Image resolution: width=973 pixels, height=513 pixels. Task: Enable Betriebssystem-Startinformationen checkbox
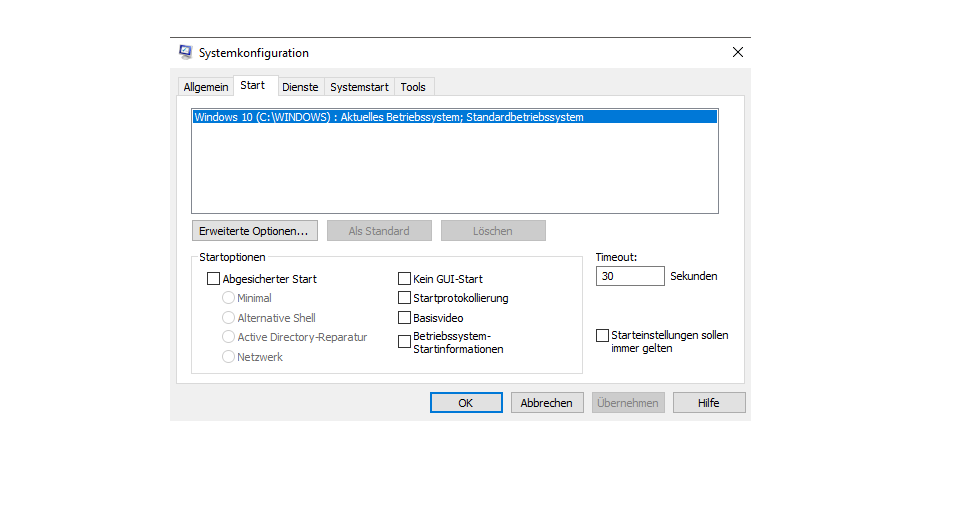click(404, 342)
